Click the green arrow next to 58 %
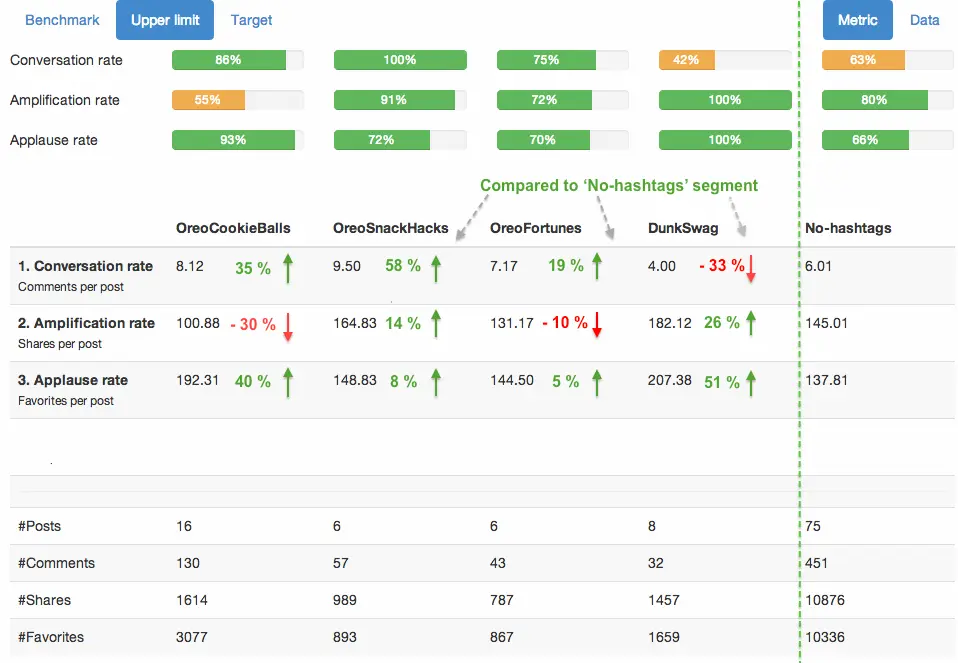The height and width of the screenshot is (663, 958). point(436,268)
